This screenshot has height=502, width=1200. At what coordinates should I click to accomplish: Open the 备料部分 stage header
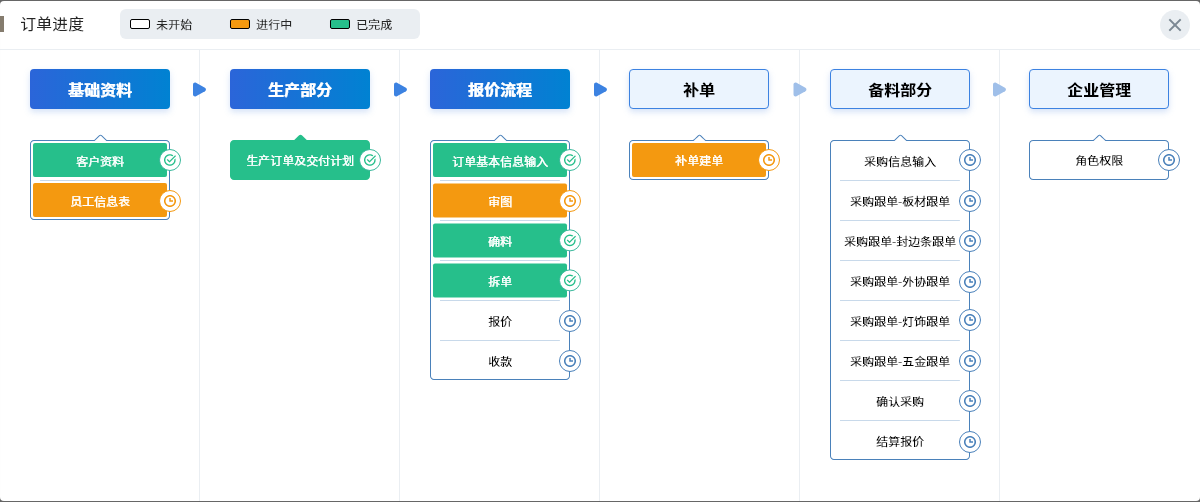point(900,89)
